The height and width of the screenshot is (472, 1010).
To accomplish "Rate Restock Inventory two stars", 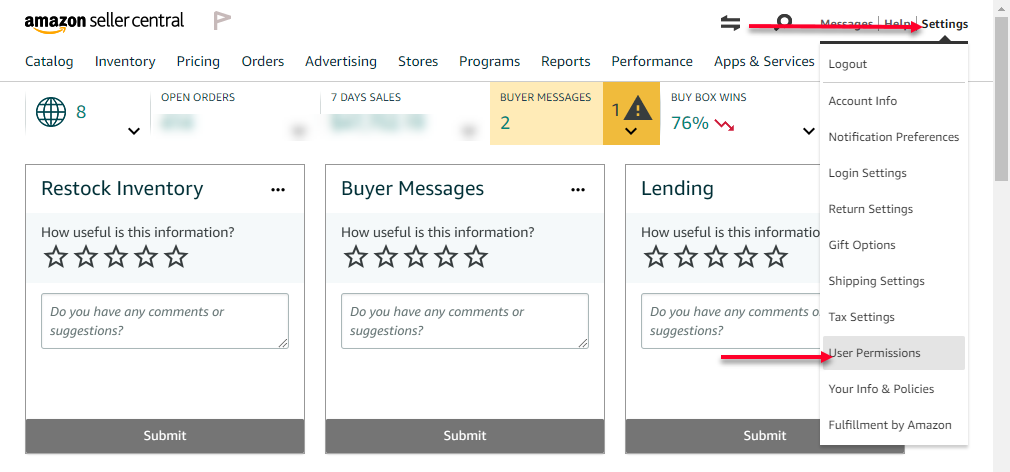I will [x=86, y=257].
